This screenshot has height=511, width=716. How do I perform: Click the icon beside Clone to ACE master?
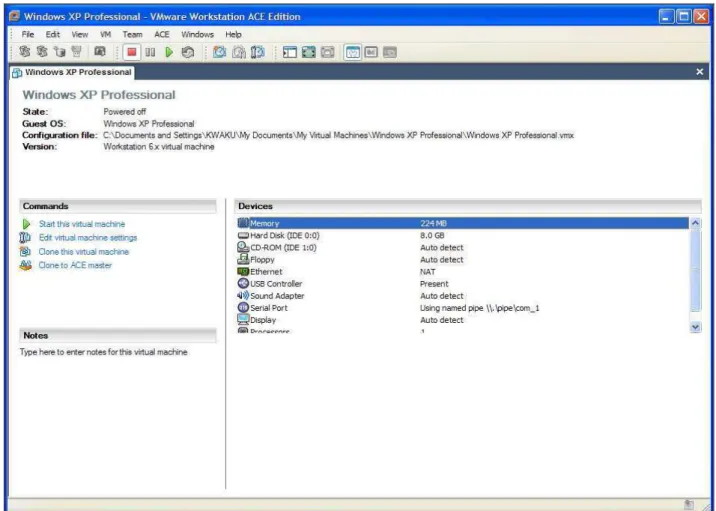(26, 265)
